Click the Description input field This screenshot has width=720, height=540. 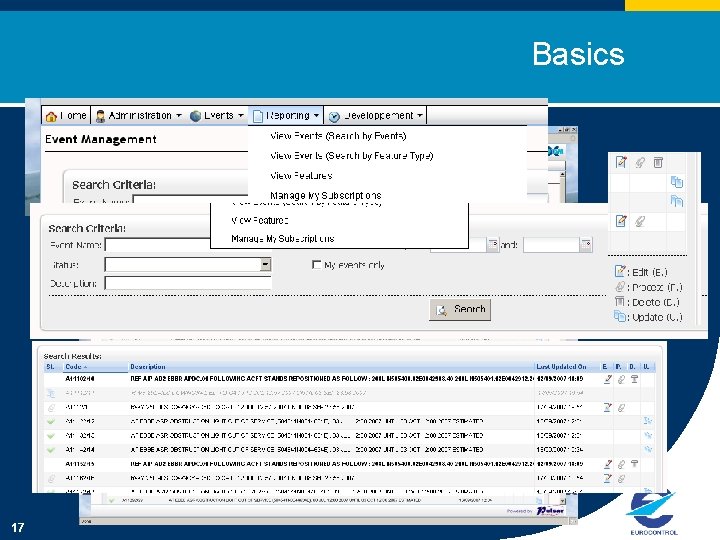pos(188,283)
